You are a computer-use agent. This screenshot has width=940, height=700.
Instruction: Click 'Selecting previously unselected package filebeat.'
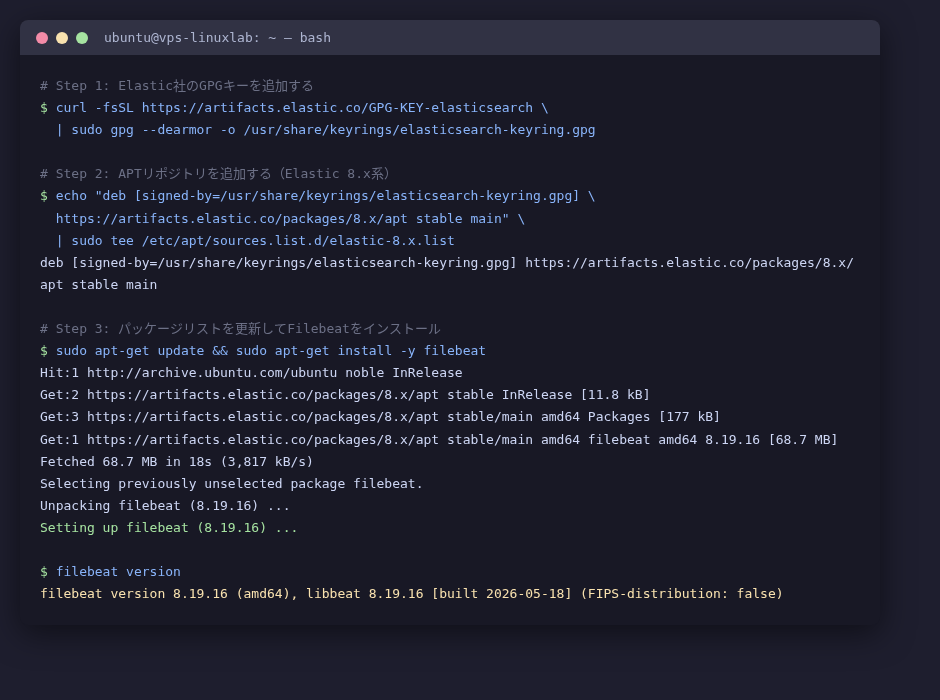click(231, 484)
